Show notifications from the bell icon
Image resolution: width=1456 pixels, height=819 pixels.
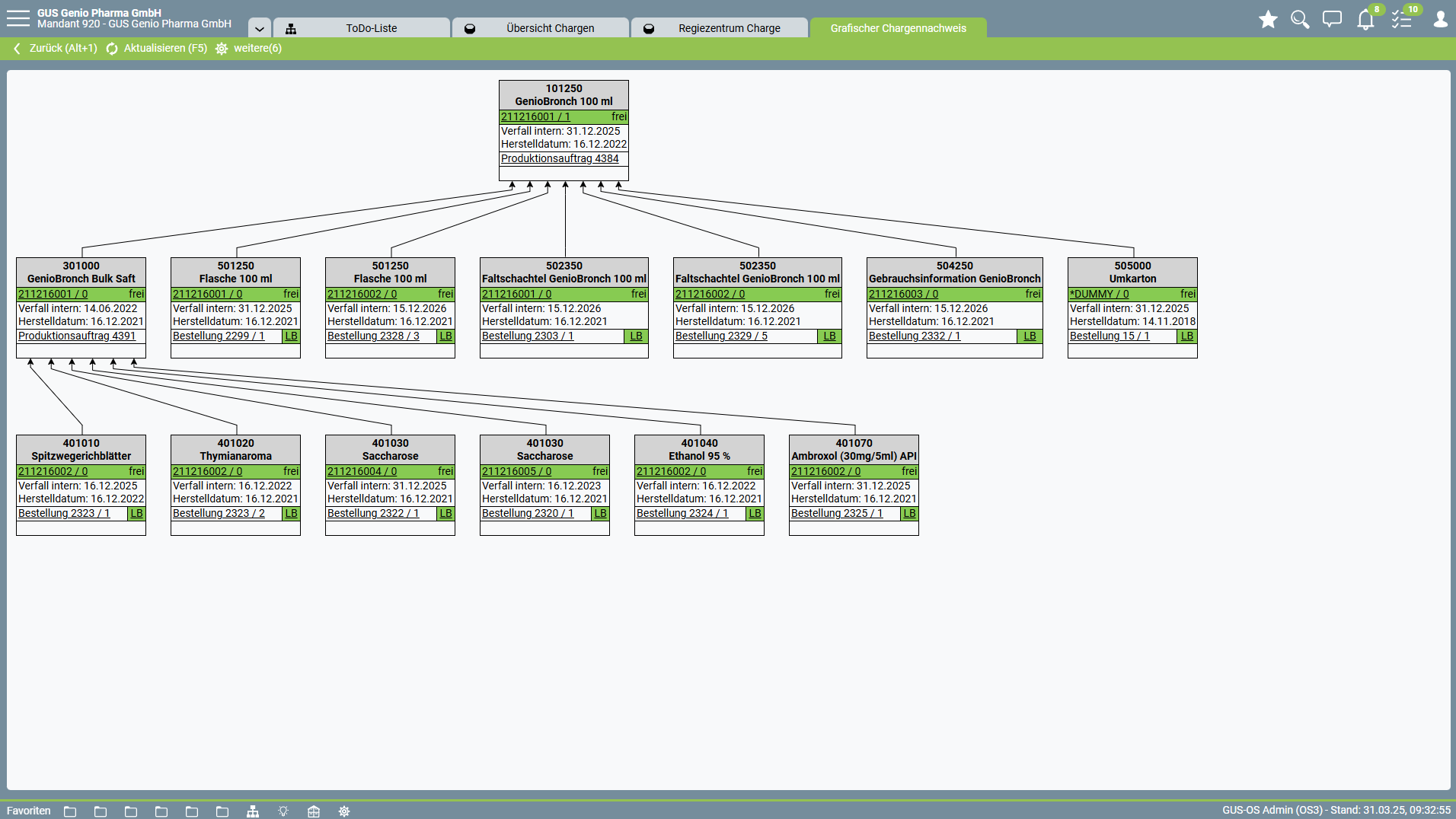(x=1365, y=20)
